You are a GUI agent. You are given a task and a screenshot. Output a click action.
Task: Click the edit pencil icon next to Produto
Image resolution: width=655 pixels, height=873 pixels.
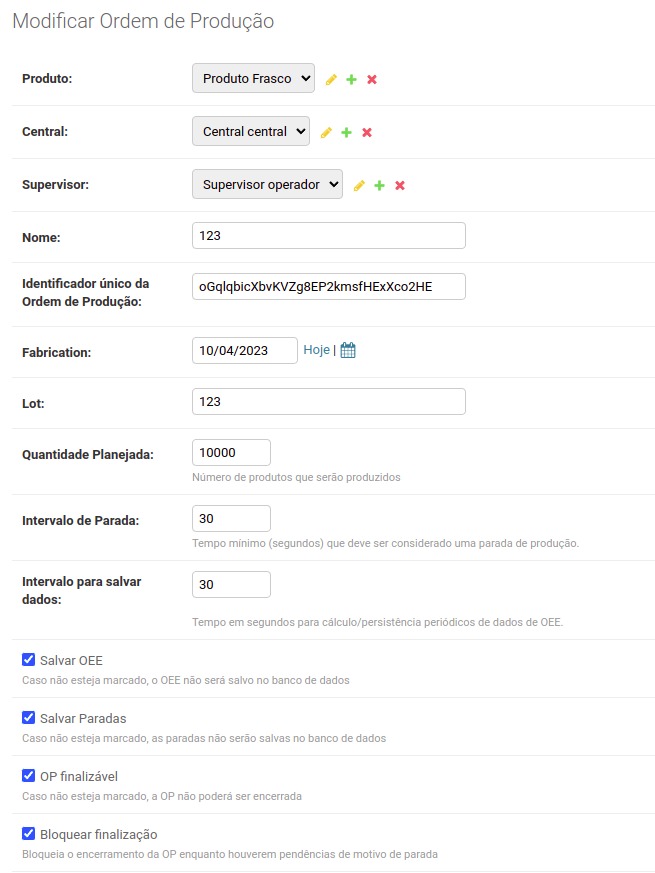click(331, 78)
